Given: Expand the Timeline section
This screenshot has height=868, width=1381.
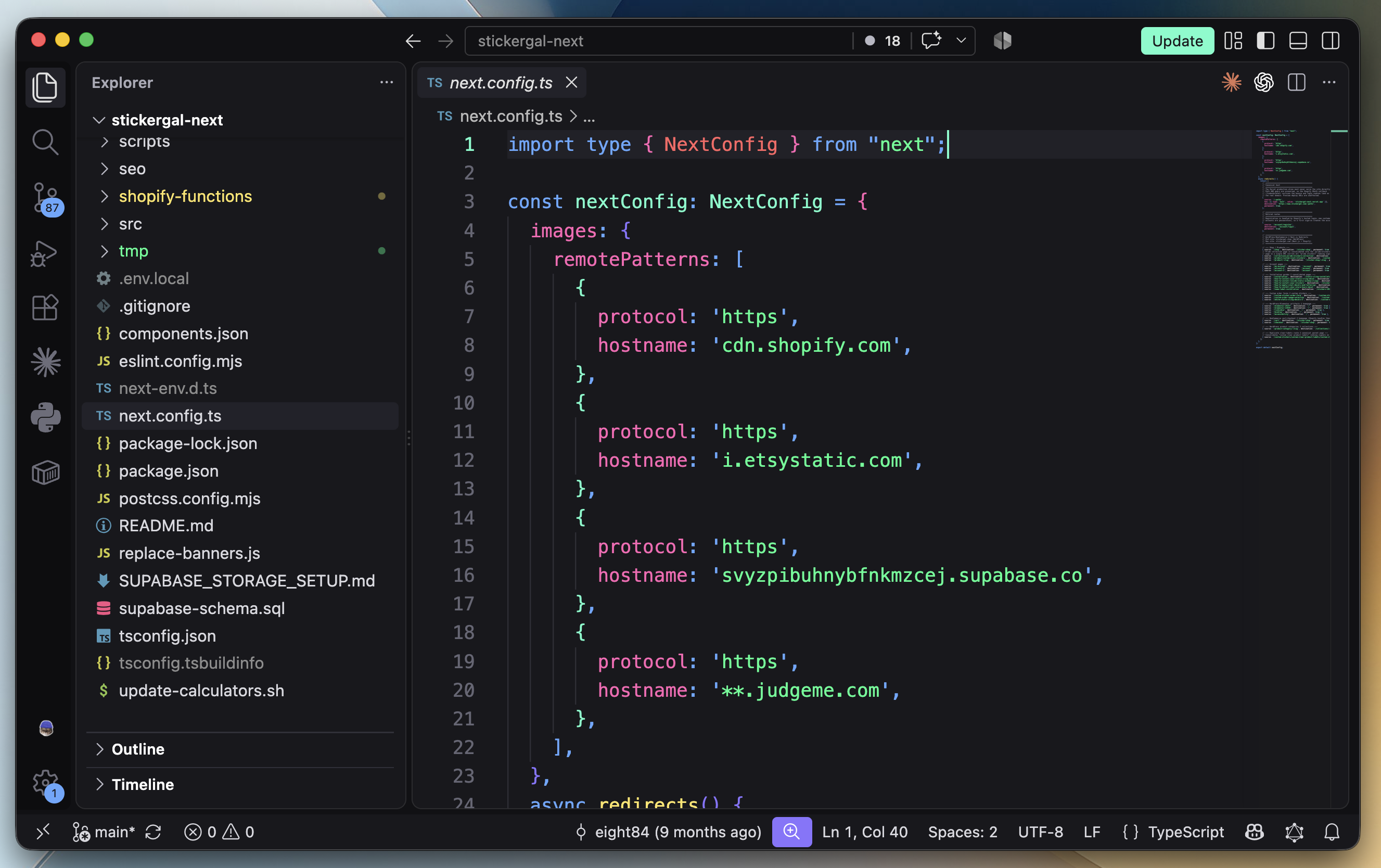Looking at the screenshot, I should click(x=240, y=784).
